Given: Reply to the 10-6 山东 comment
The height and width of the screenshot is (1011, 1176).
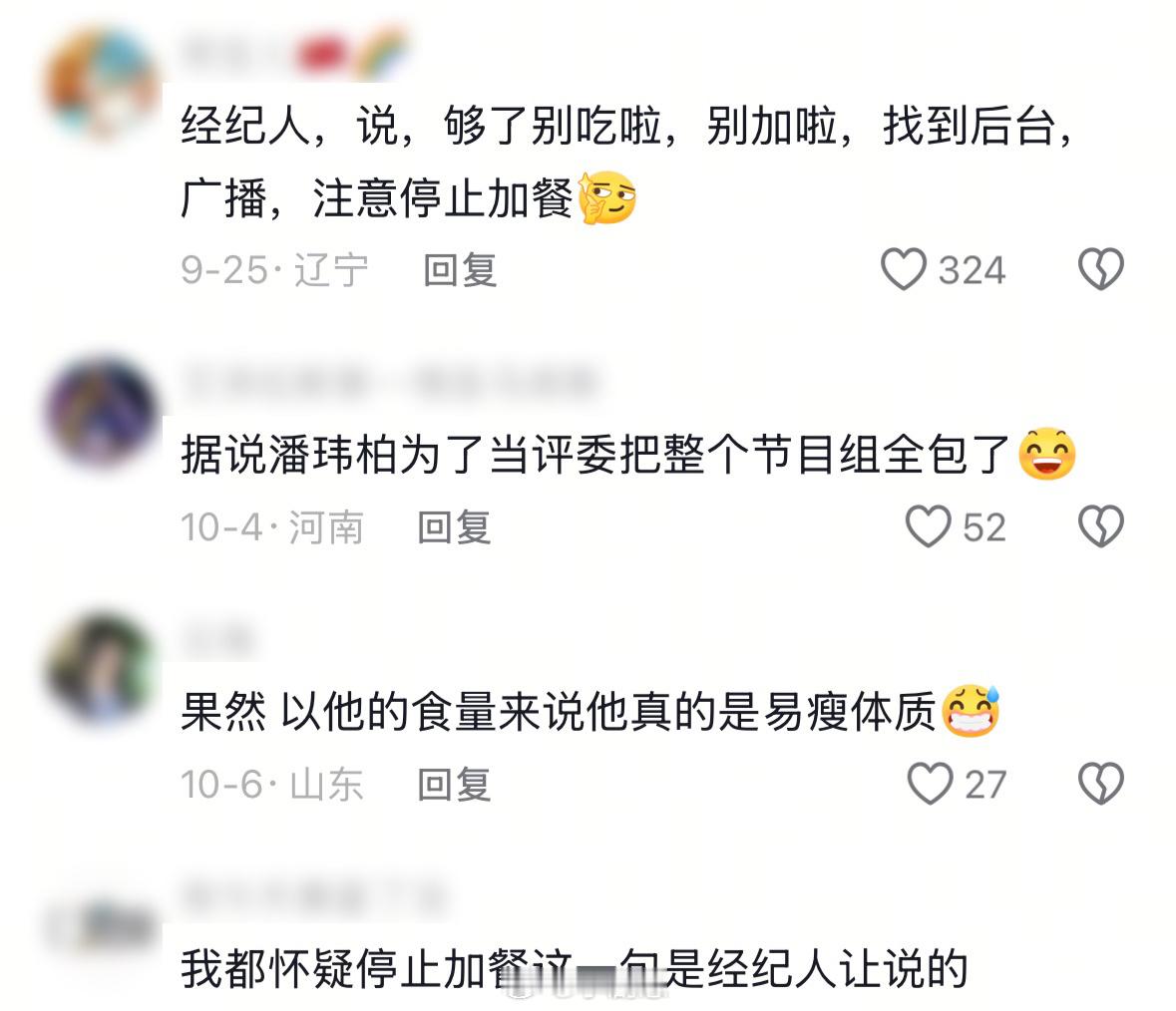Looking at the screenshot, I should [454, 785].
